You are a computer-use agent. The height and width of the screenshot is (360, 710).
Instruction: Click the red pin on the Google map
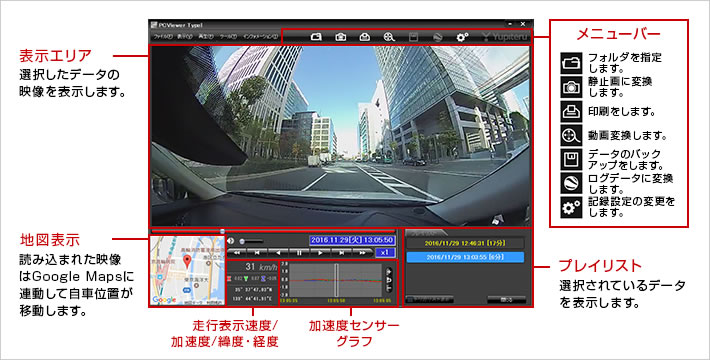(186, 261)
